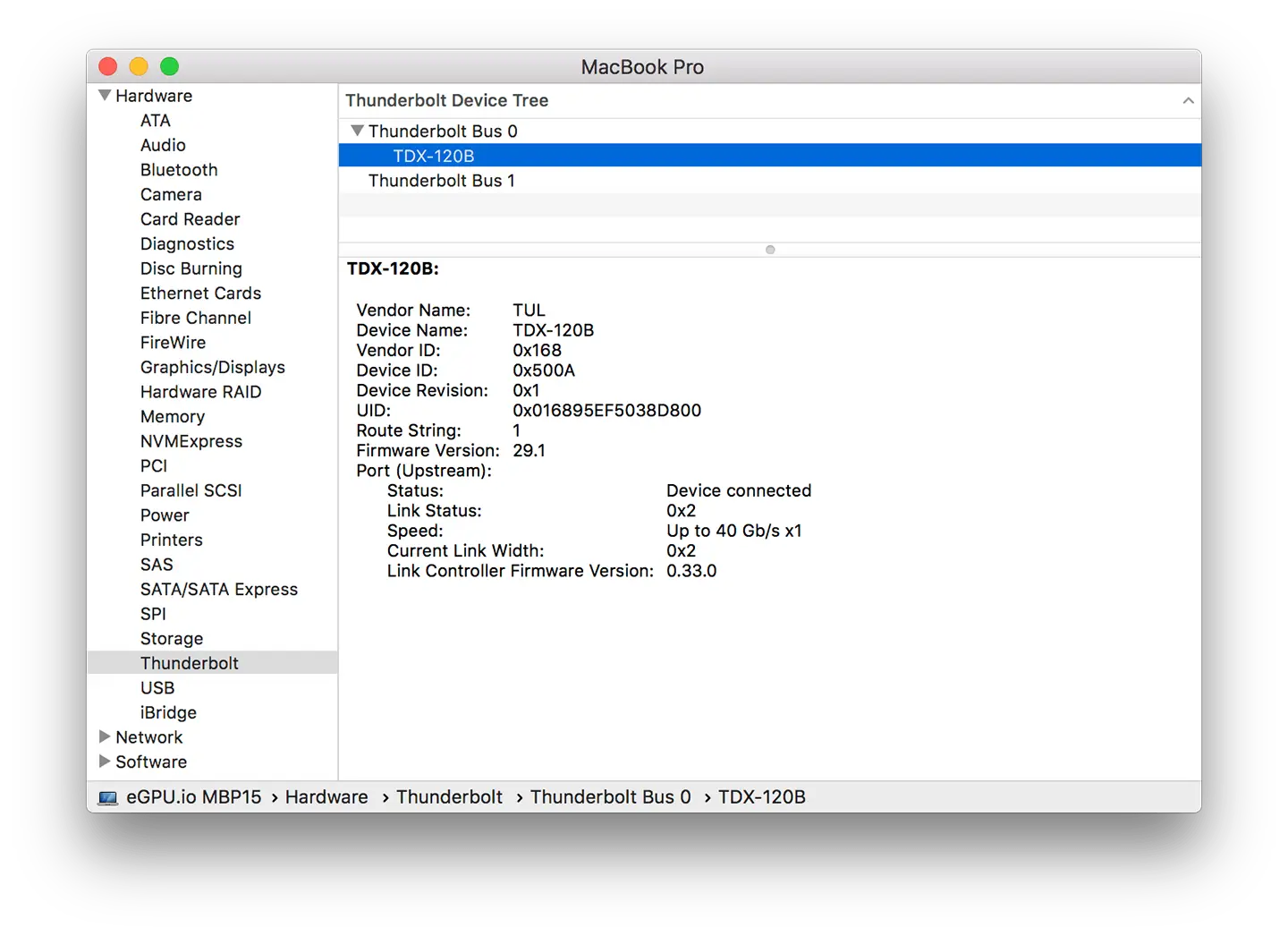The image size is (1288, 936).
Task: Open Graphics/Displays category
Action: [x=212, y=367]
